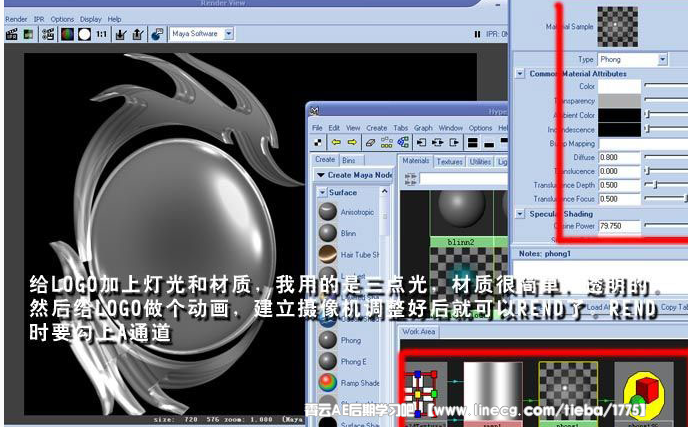
Task: Collapse the Surface section
Action: click(x=322, y=192)
